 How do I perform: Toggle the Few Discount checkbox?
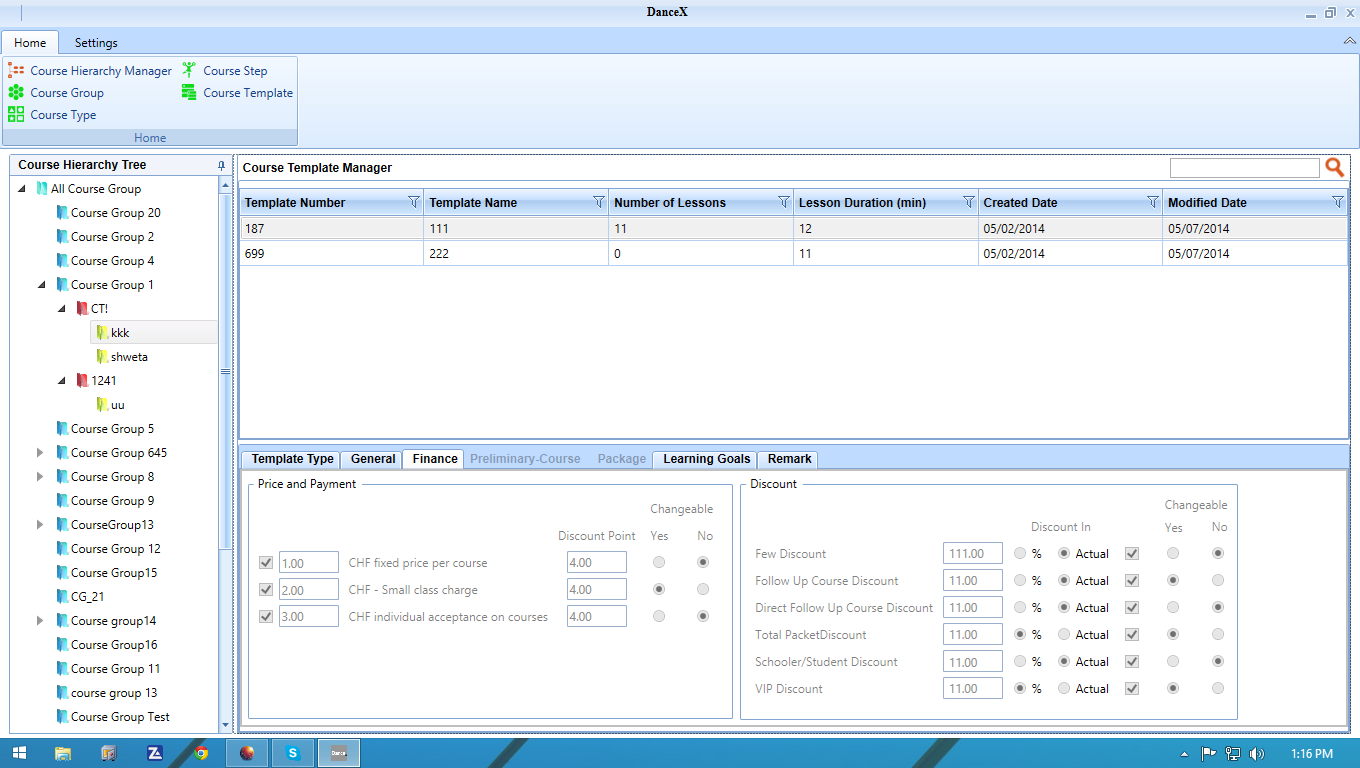pos(1132,553)
